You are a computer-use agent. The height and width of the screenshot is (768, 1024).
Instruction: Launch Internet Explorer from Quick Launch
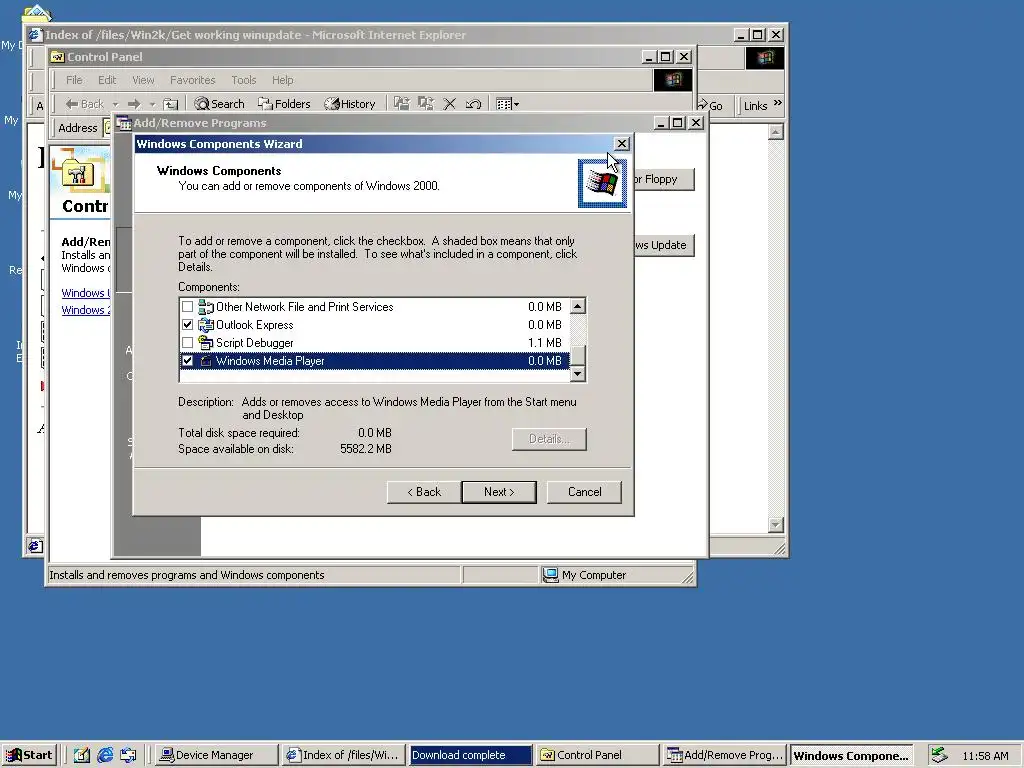[104, 755]
